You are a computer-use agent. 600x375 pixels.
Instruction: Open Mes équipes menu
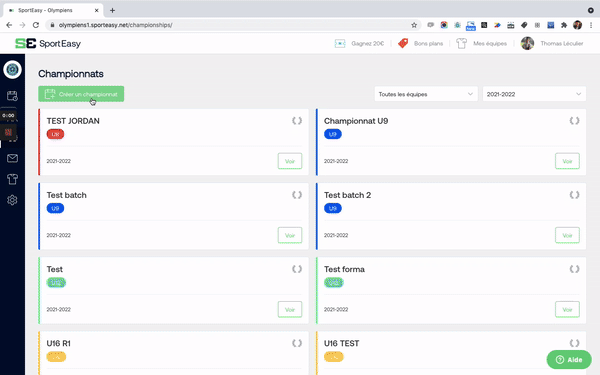(x=490, y=44)
